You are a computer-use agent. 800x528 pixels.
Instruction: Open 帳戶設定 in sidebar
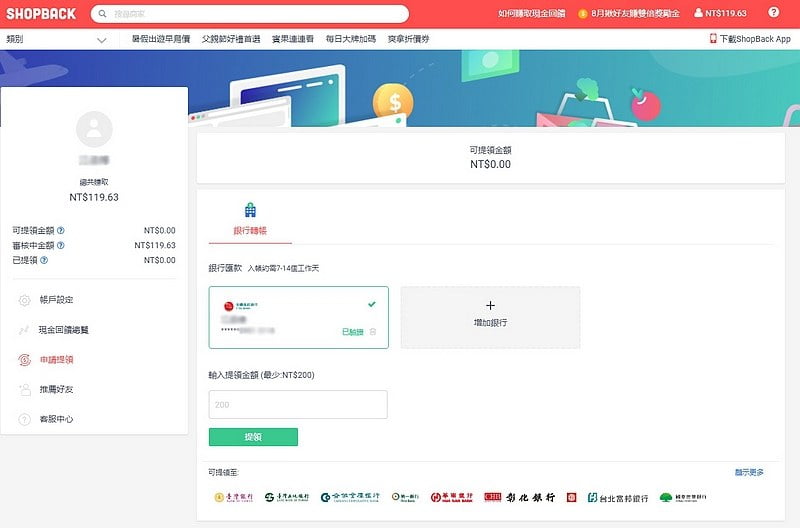(x=56, y=300)
